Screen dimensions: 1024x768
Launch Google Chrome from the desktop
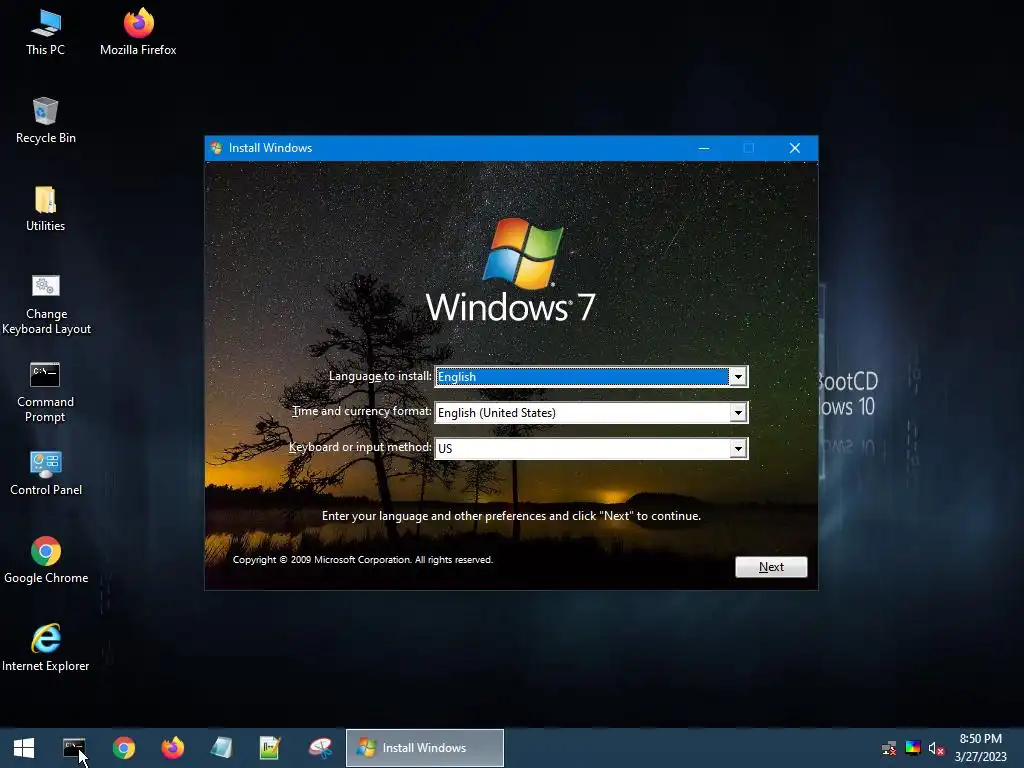[x=46, y=561]
